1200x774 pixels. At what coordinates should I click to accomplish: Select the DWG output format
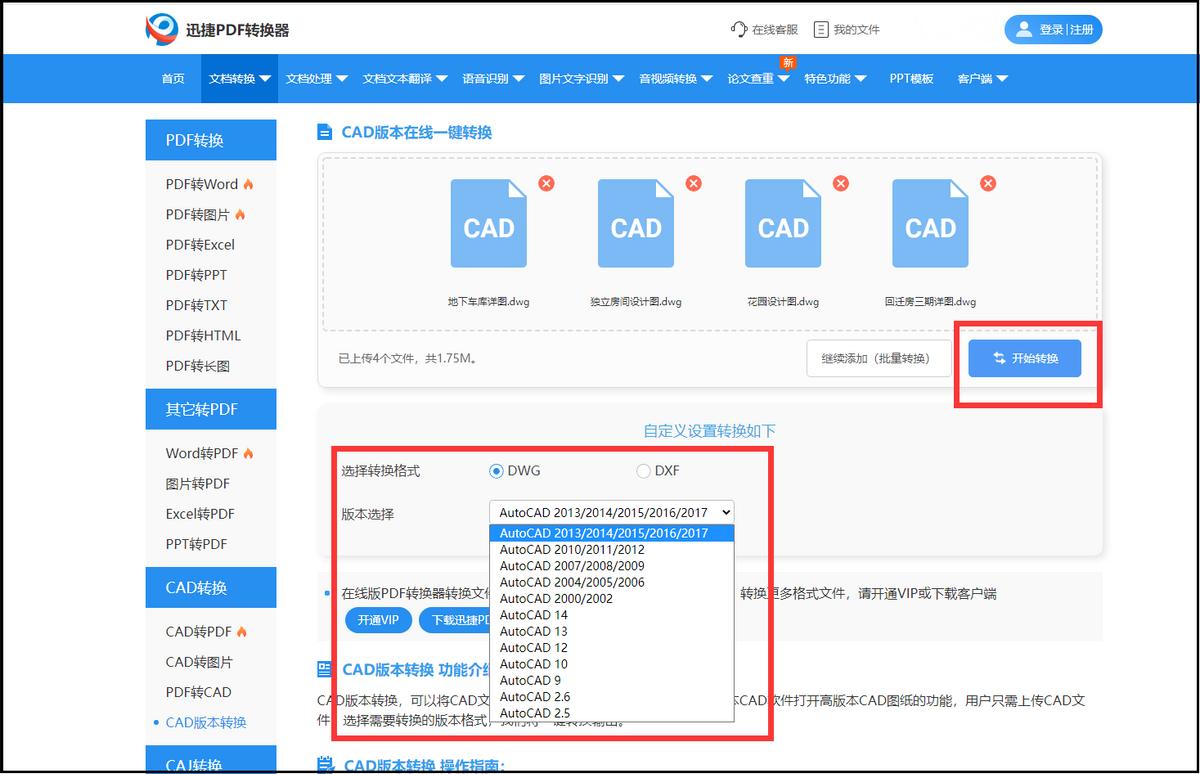coord(496,470)
